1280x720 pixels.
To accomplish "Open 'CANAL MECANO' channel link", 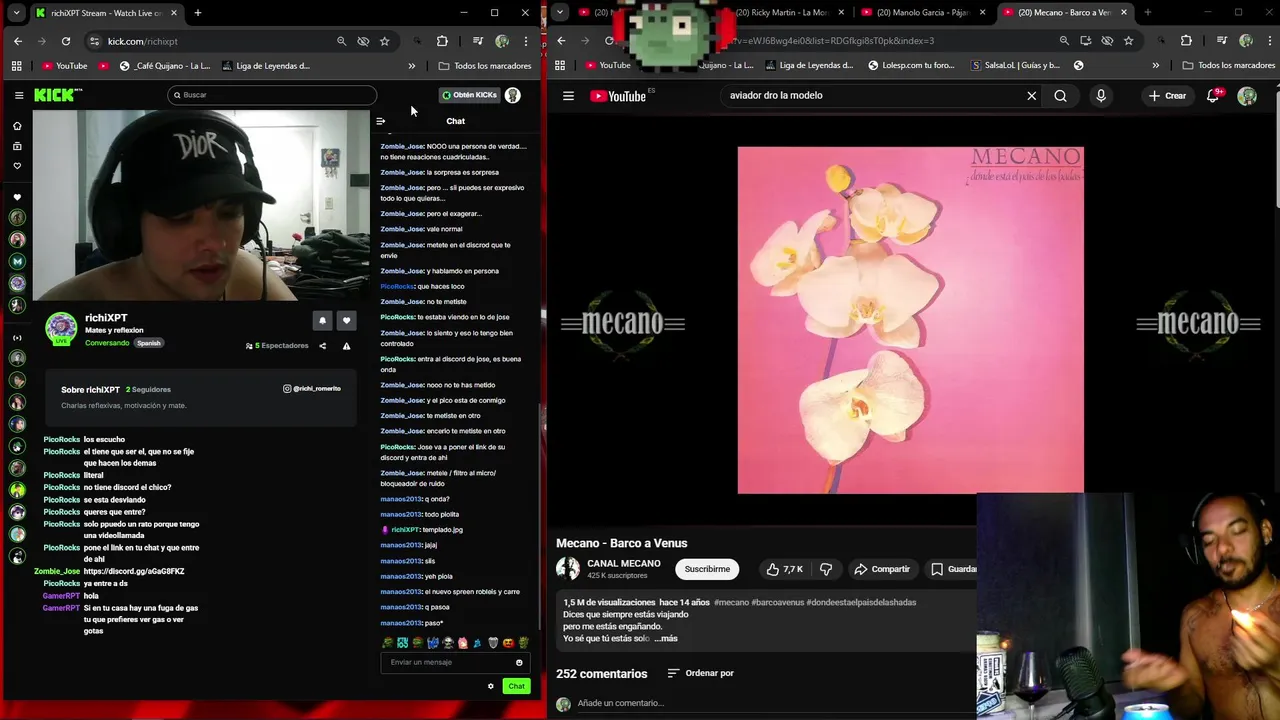I will click(624, 563).
